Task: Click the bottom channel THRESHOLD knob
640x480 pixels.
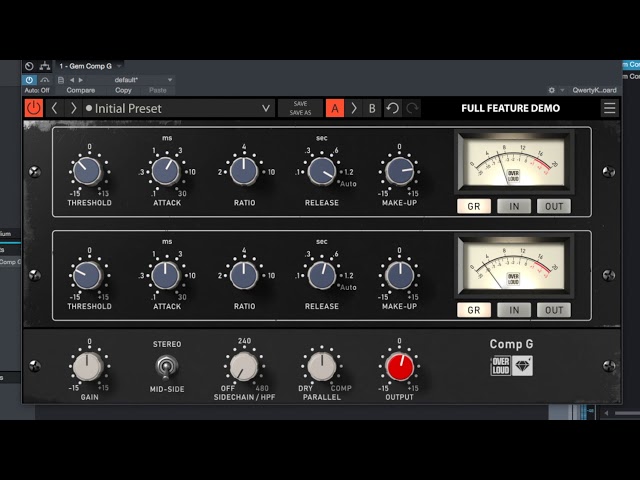Action: click(x=87, y=275)
